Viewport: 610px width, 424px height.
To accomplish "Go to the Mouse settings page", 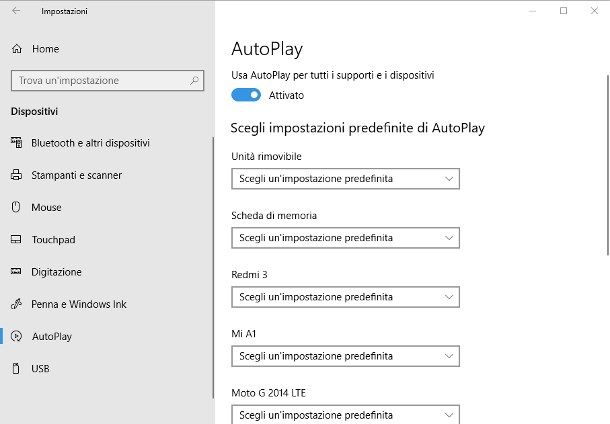I will [x=46, y=207].
